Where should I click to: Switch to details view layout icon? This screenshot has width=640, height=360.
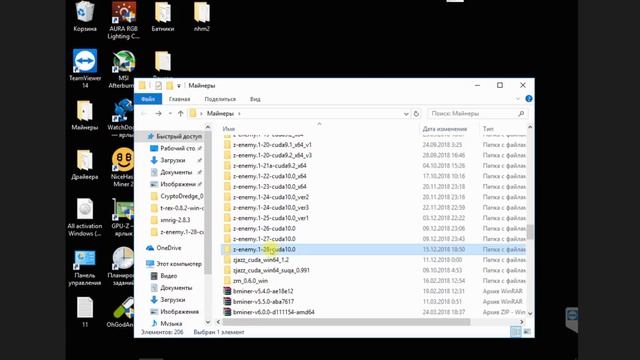516,332
